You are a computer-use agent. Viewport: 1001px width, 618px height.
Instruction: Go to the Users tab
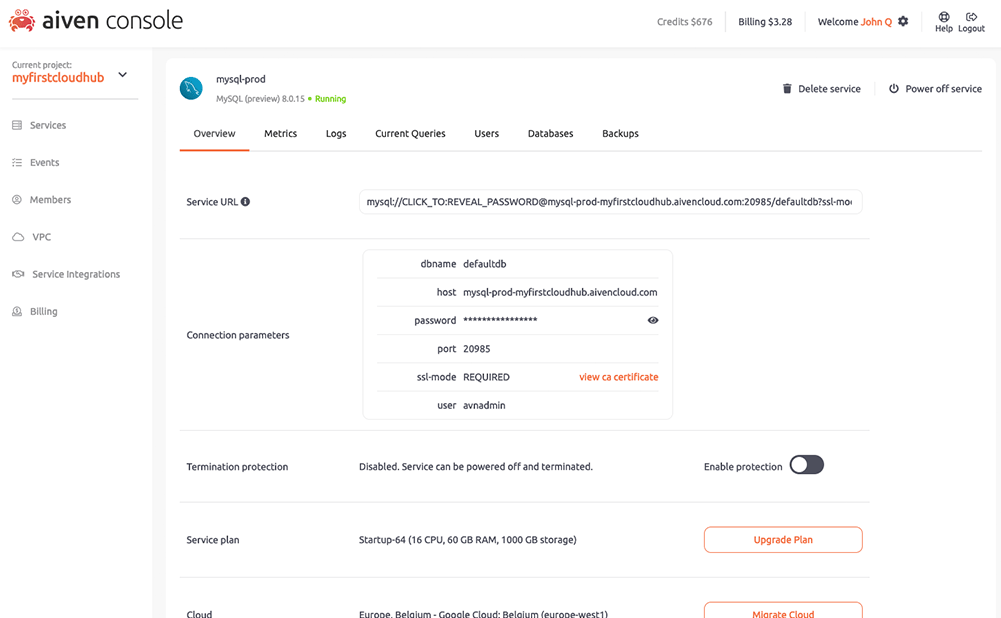point(486,133)
